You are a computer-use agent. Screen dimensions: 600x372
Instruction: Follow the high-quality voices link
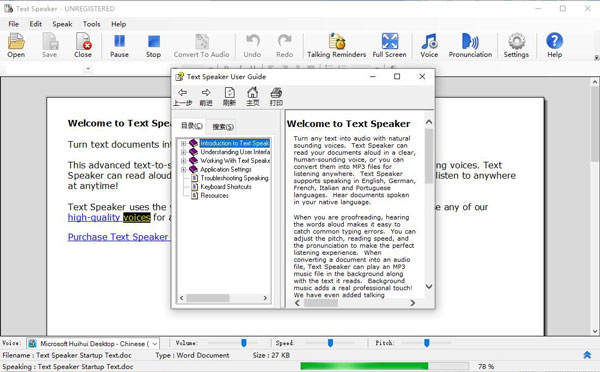tap(109, 217)
